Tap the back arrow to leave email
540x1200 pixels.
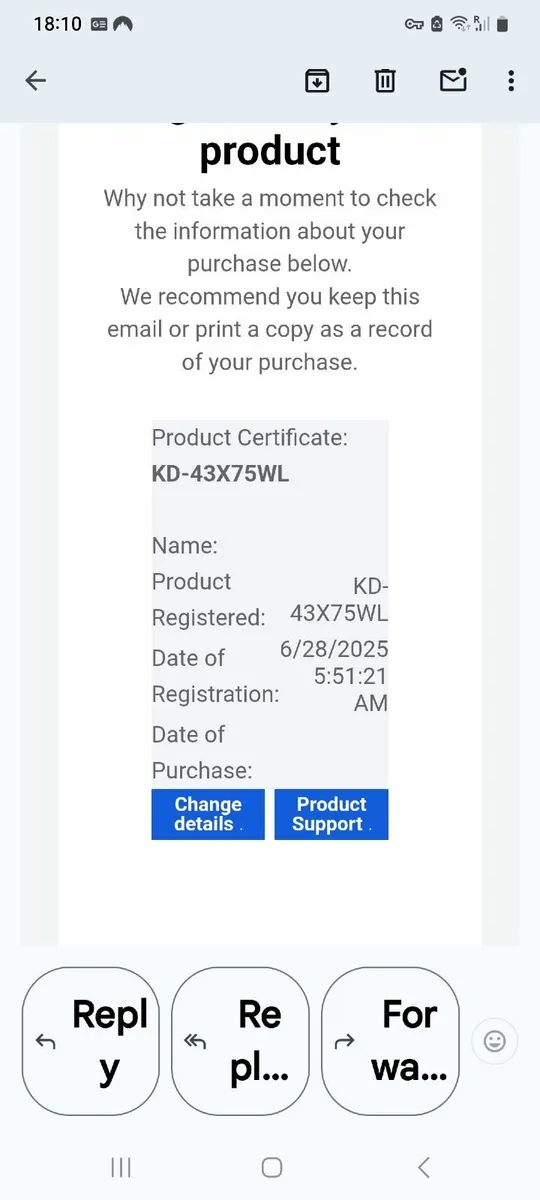pyautogui.click(x=36, y=81)
